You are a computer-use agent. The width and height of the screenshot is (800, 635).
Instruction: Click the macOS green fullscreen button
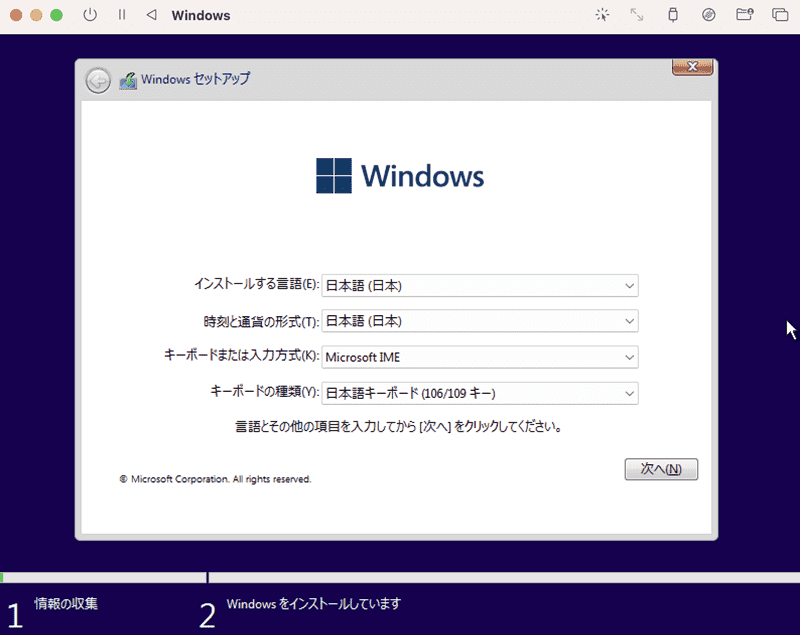pyautogui.click(x=57, y=15)
